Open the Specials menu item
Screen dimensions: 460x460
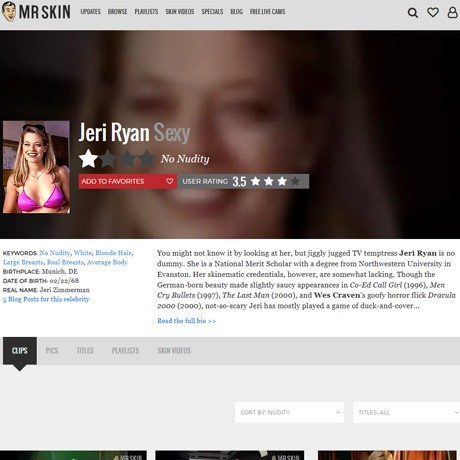pyautogui.click(x=212, y=12)
